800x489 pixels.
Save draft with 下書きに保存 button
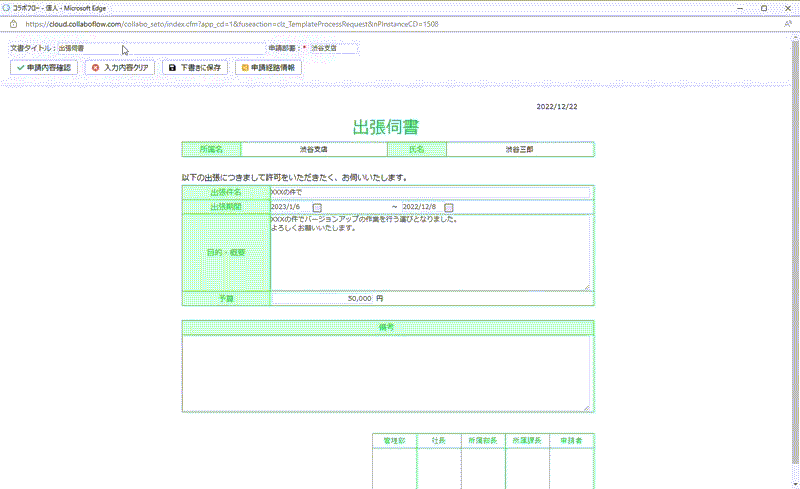click(x=195, y=67)
